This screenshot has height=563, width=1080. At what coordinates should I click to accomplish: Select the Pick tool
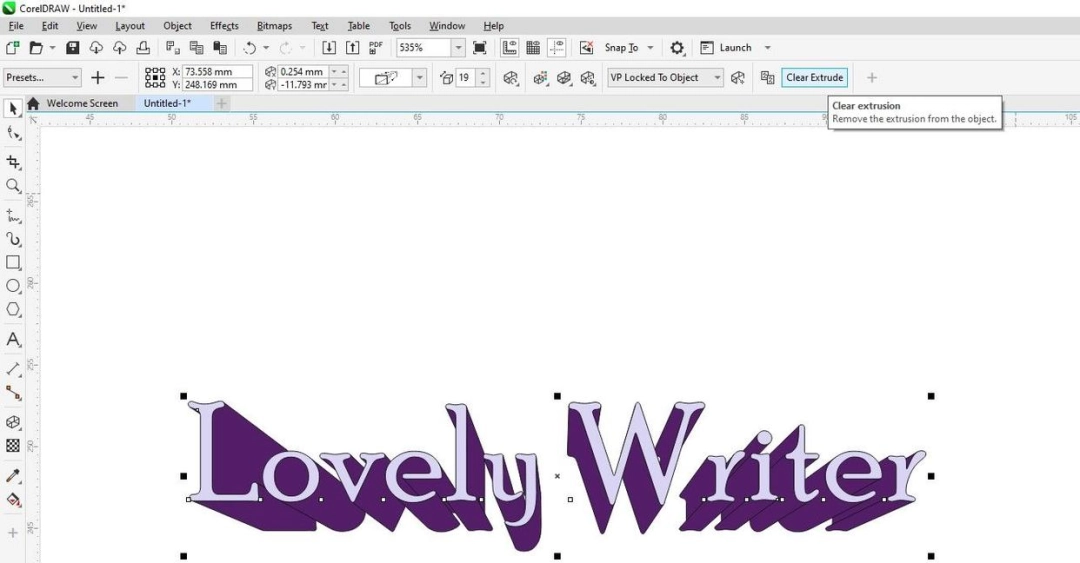(x=12, y=109)
